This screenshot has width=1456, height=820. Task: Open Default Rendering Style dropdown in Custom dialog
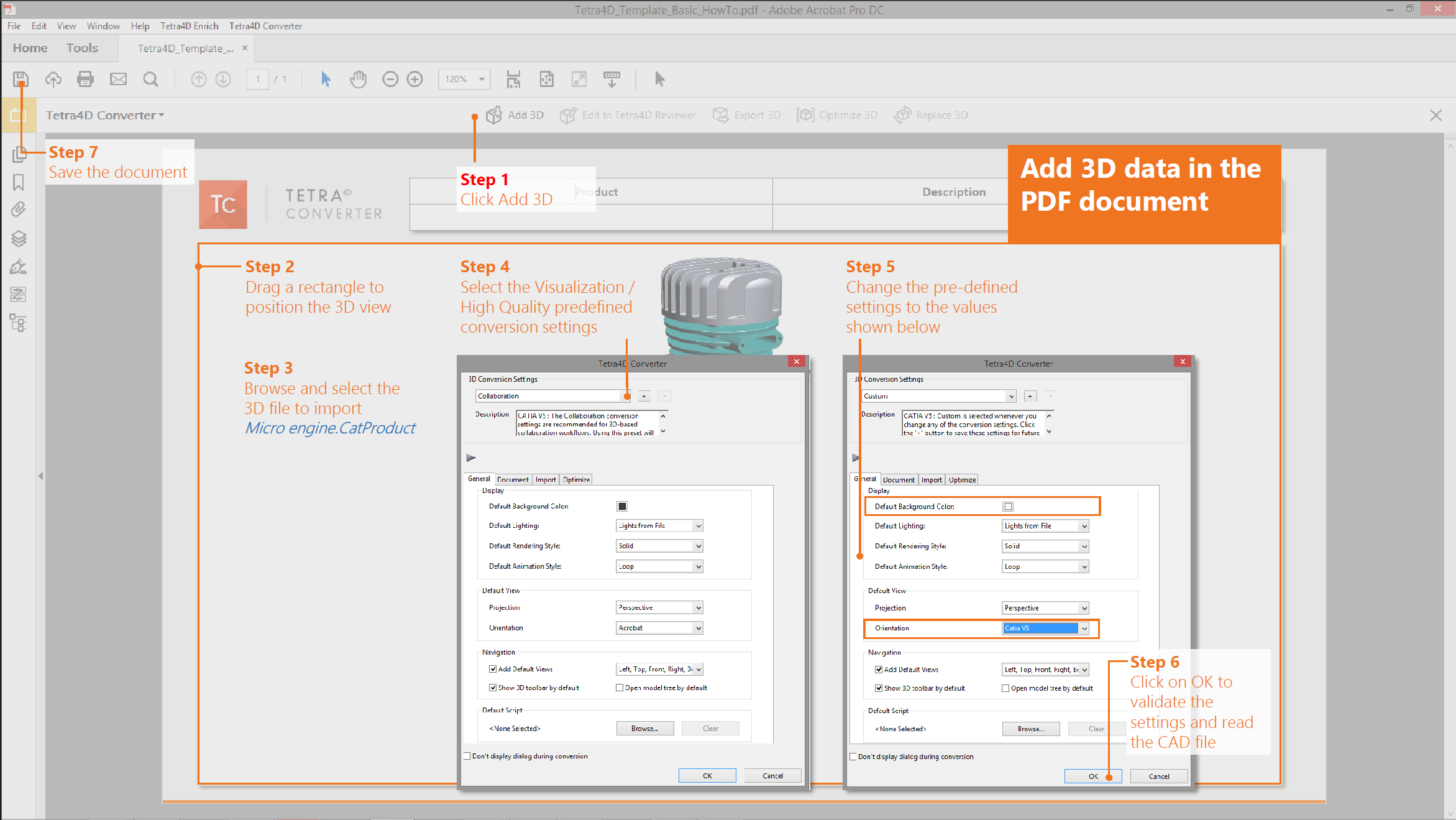1045,546
